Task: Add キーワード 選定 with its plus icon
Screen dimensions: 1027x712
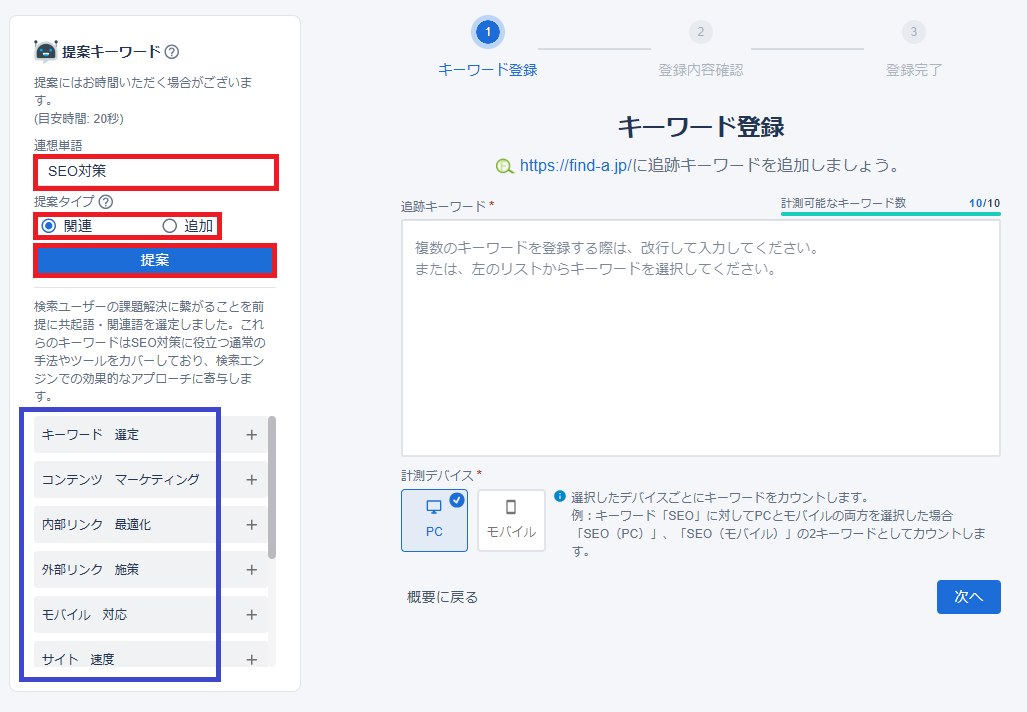Action: click(x=252, y=435)
